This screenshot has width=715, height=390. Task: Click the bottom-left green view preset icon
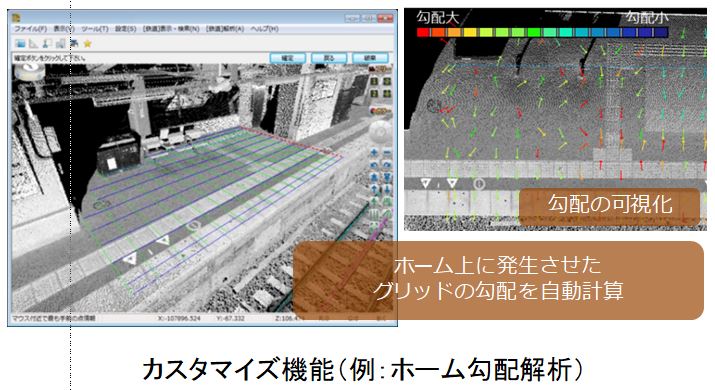coord(374,94)
